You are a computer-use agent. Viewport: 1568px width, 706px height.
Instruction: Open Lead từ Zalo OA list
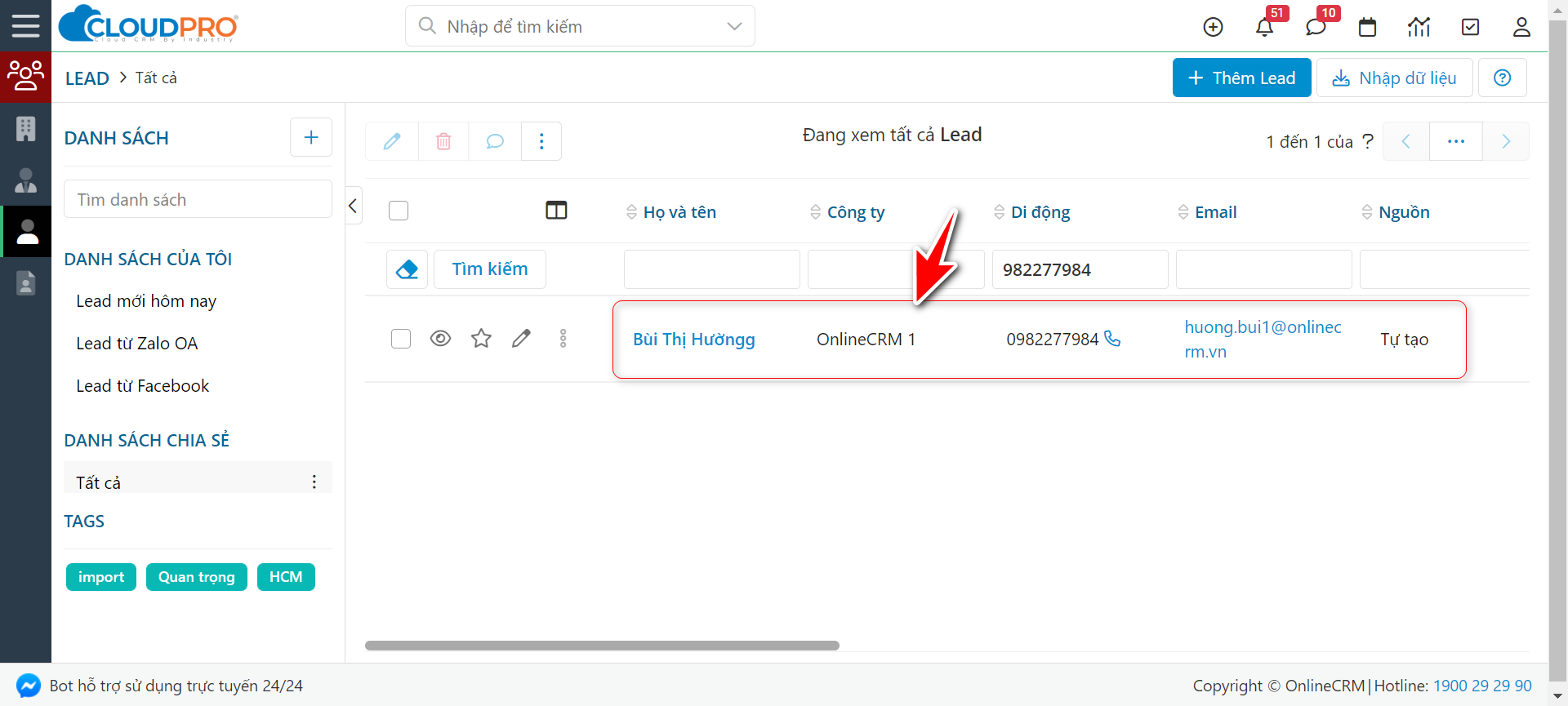tap(137, 344)
